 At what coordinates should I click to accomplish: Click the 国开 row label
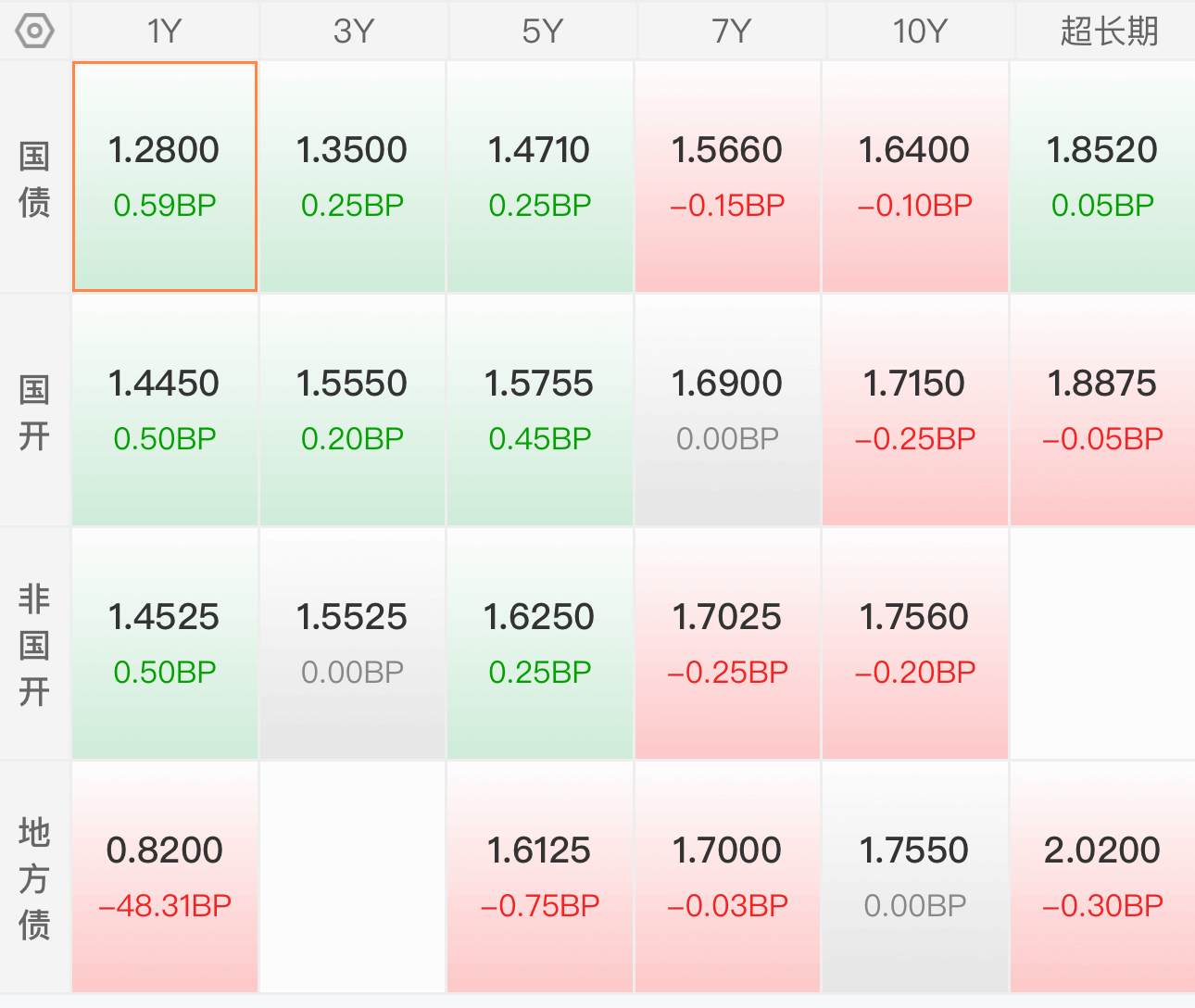[x=34, y=411]
